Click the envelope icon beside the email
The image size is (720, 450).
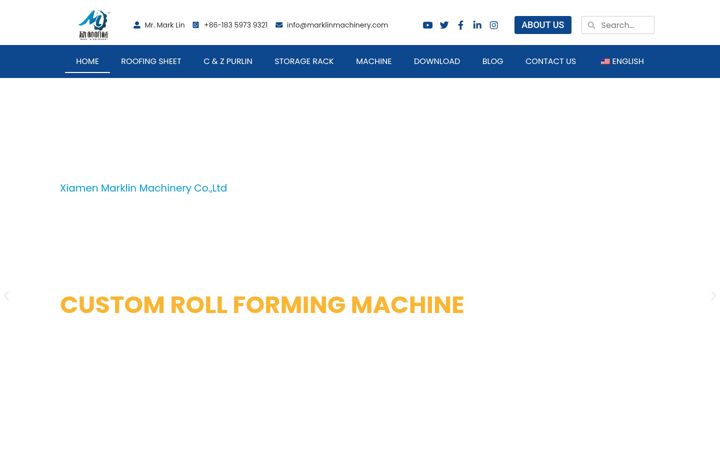(x=279, y=25)
